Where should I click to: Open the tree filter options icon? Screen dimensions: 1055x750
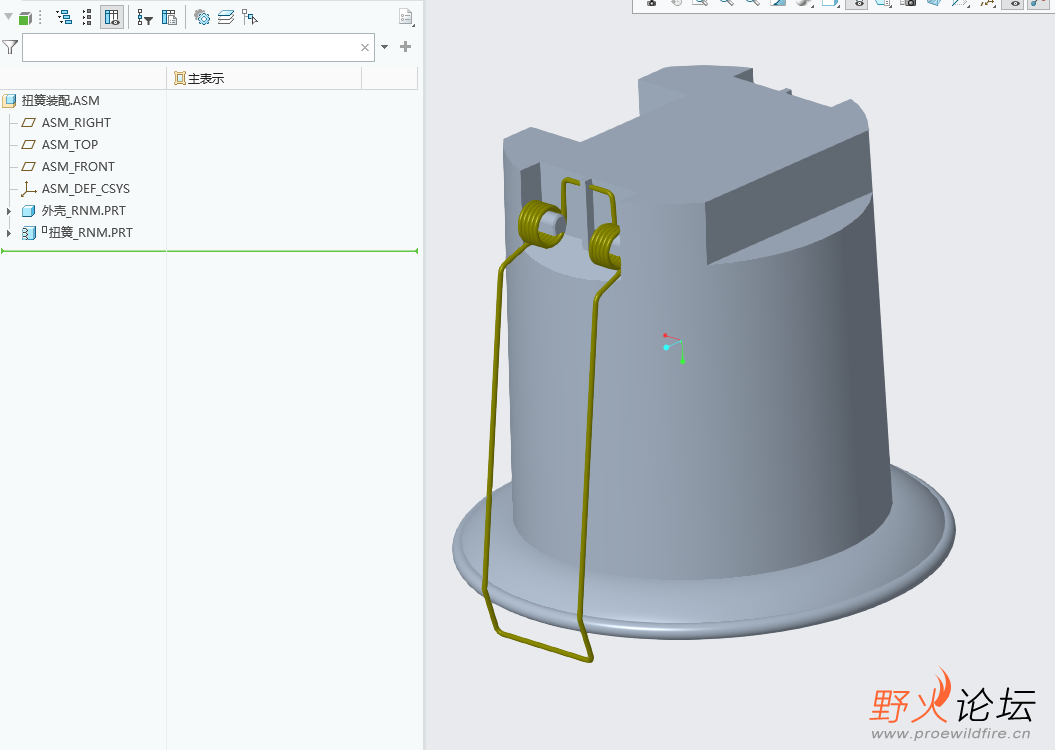tap(145, 17)
